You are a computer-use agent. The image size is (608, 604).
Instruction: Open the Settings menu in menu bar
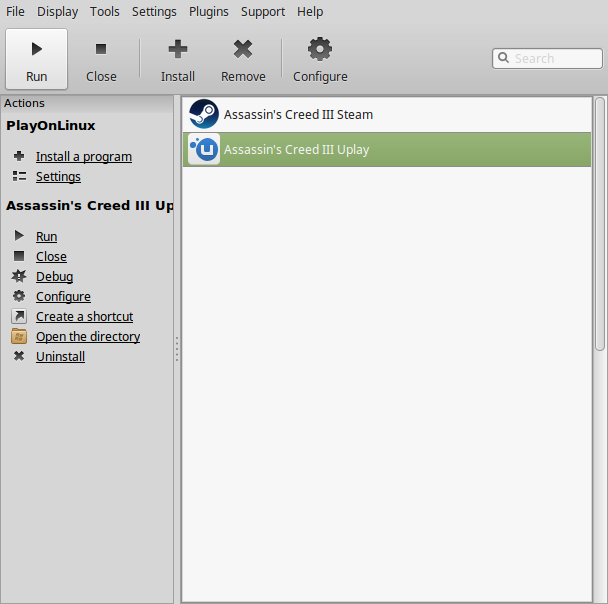pyautogui.click(x=154, y=12)
